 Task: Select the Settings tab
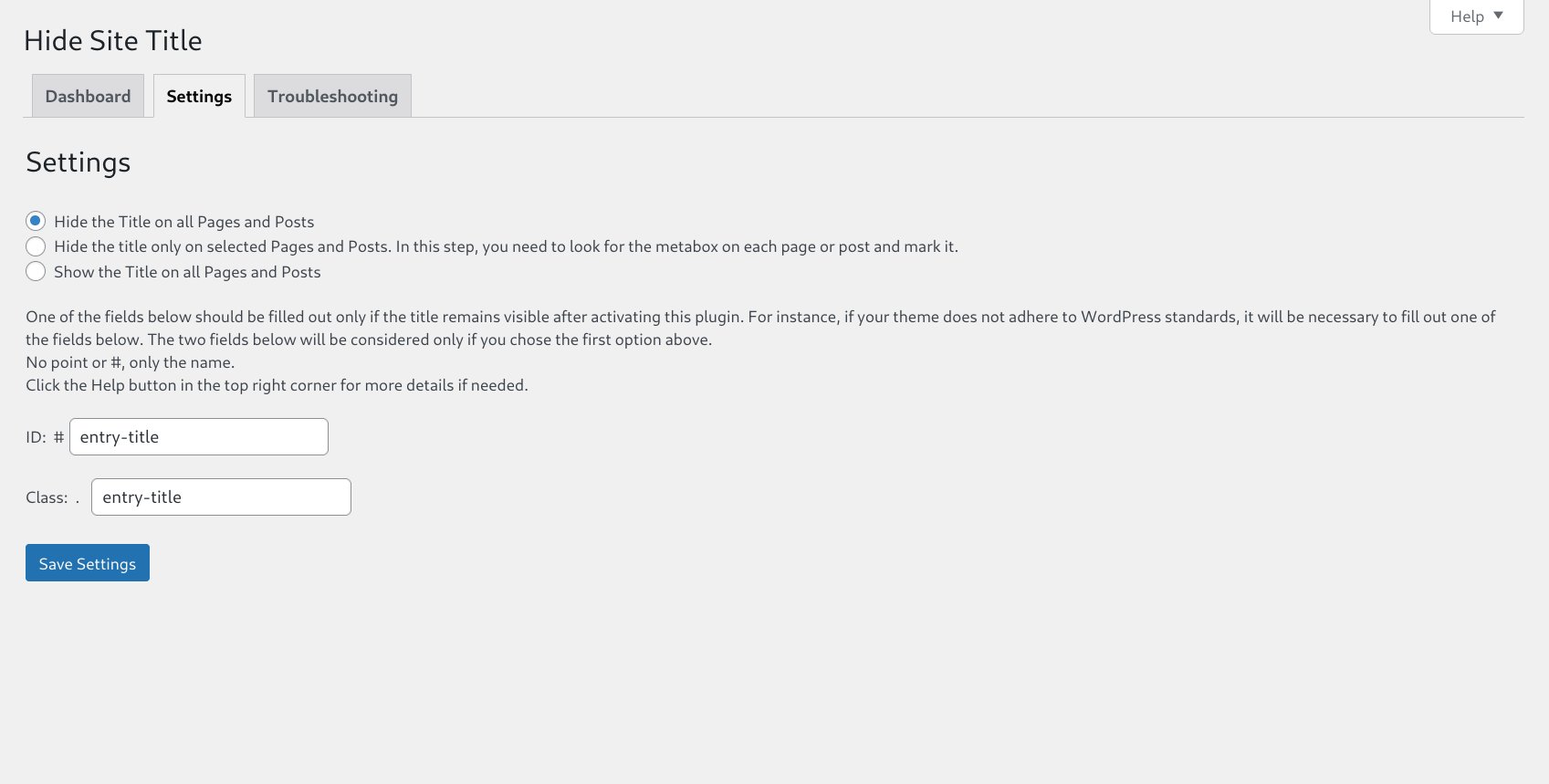[199, 96]
